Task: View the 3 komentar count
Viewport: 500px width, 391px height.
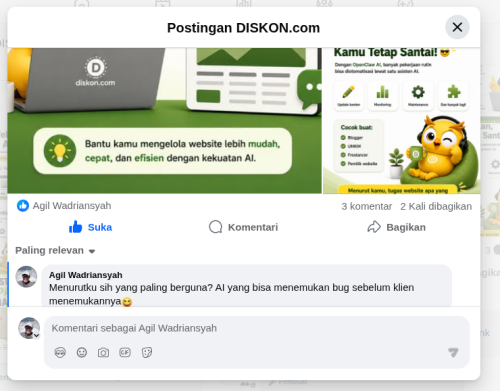Action: coord(366,207)
